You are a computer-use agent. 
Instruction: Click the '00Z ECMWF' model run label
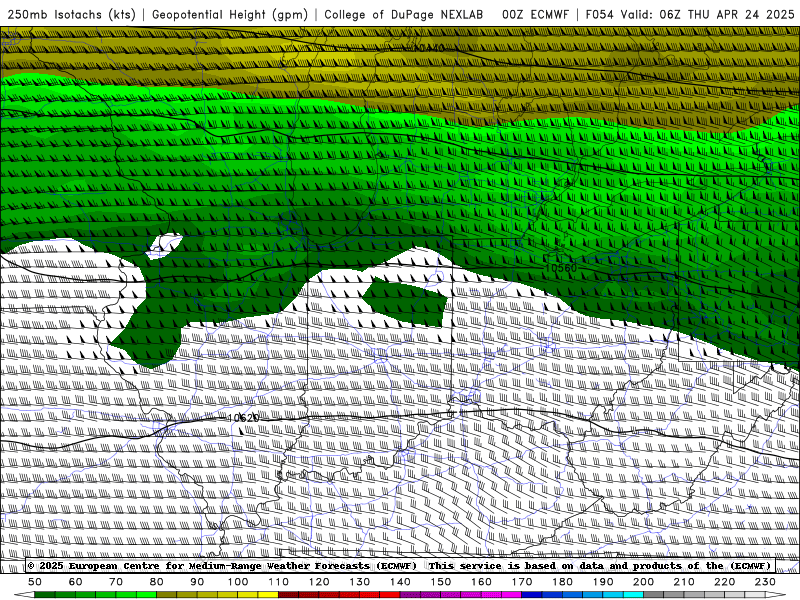(x=535, y=15)
